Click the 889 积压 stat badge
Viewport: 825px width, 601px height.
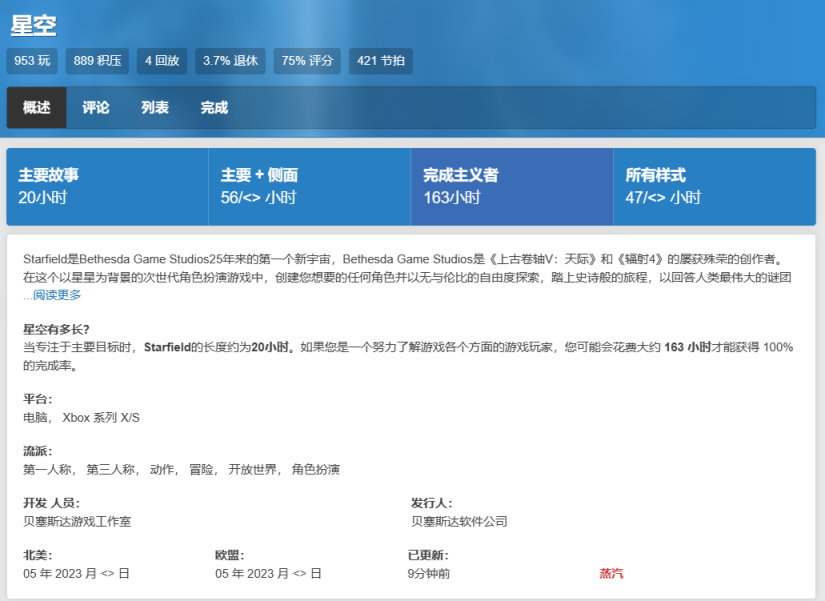click(x=97, y=61)
